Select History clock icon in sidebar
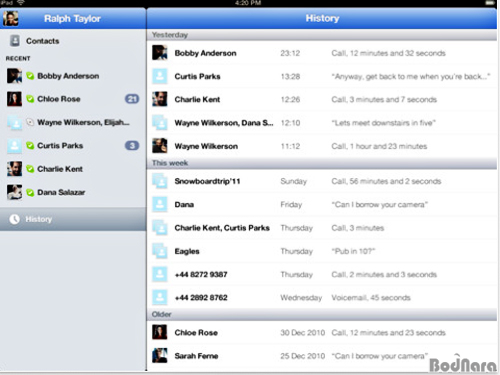The width and height of the screenshot is (500, 375). [x=14, y=219]
